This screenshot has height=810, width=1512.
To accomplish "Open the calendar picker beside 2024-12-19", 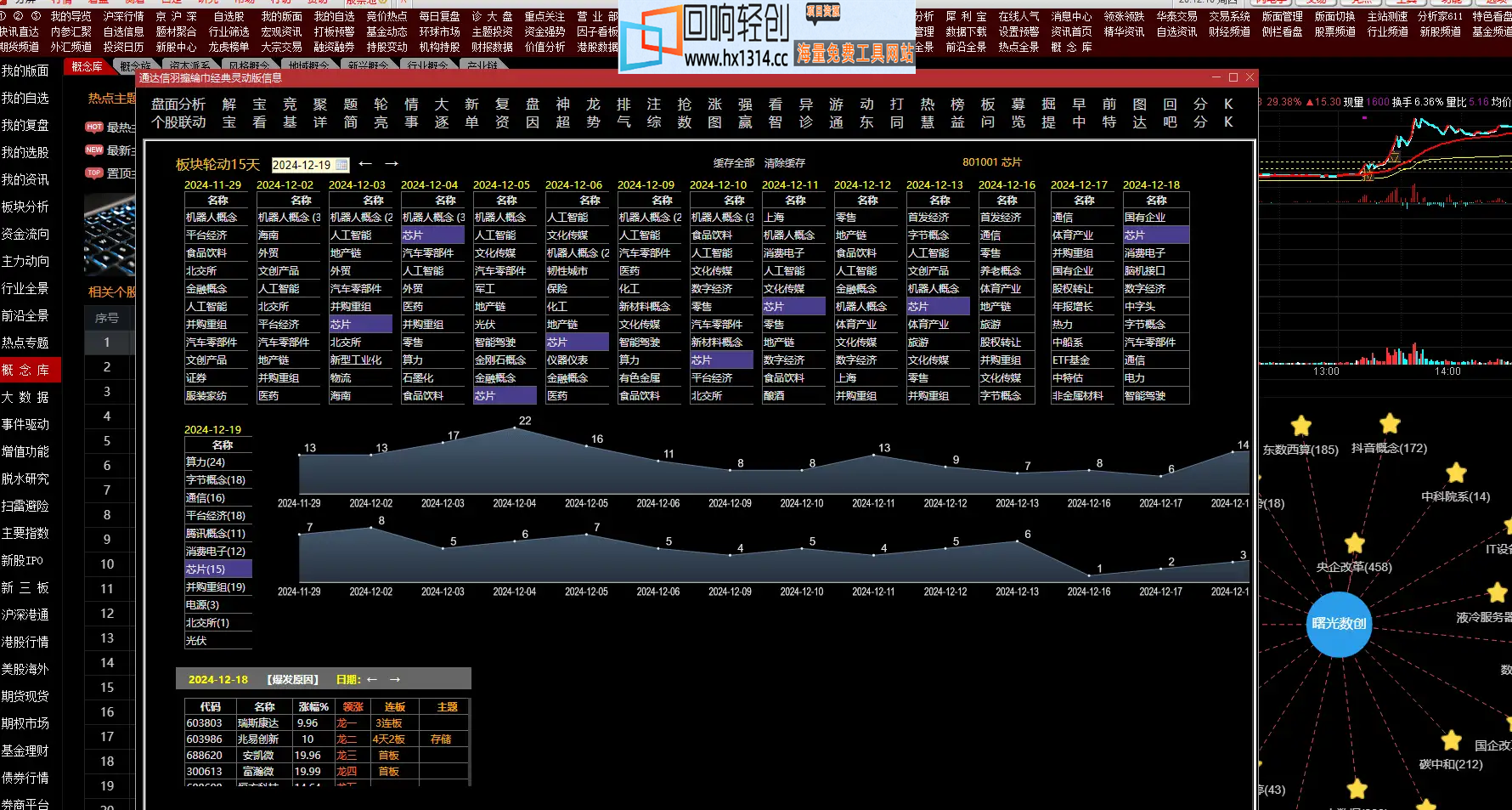I will [x=341, y=165].
